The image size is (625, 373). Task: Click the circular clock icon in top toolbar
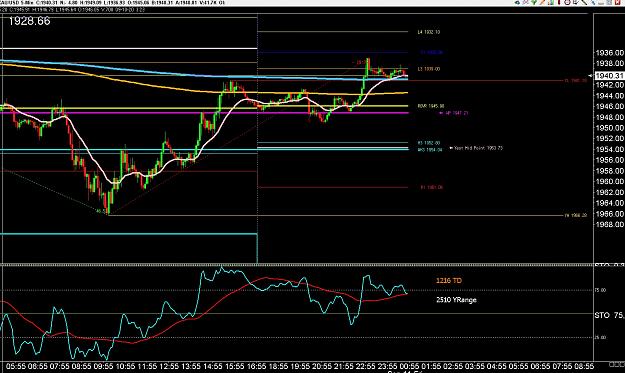click(567, 2)
